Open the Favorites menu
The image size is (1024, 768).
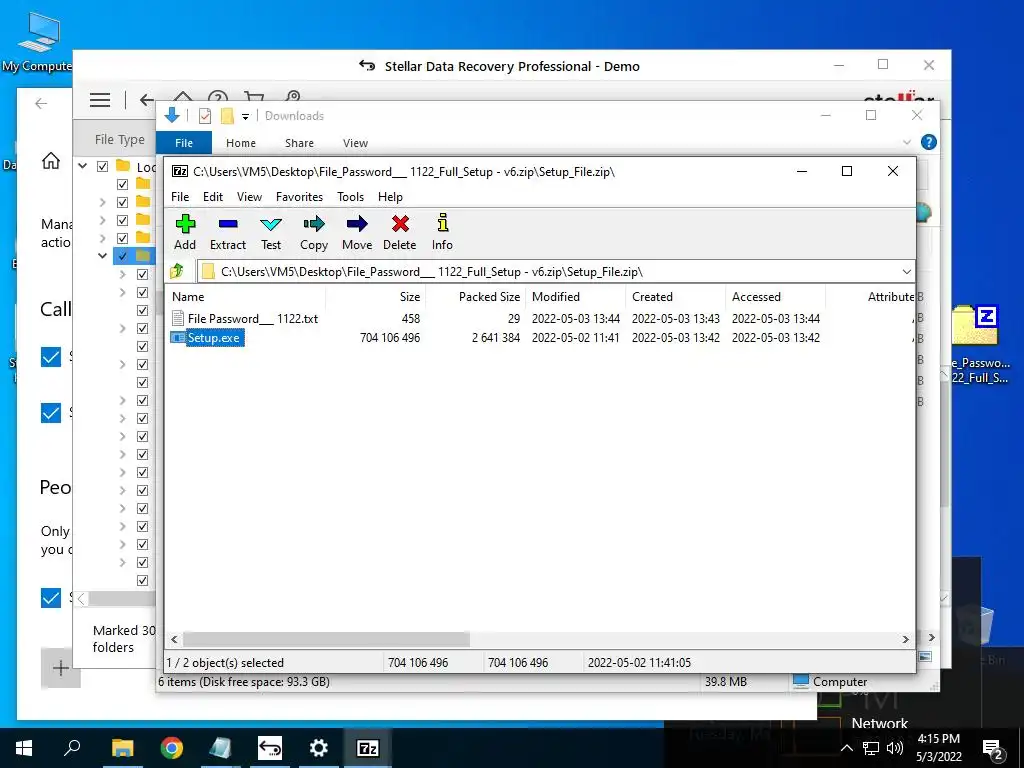(x=299, y=197)
